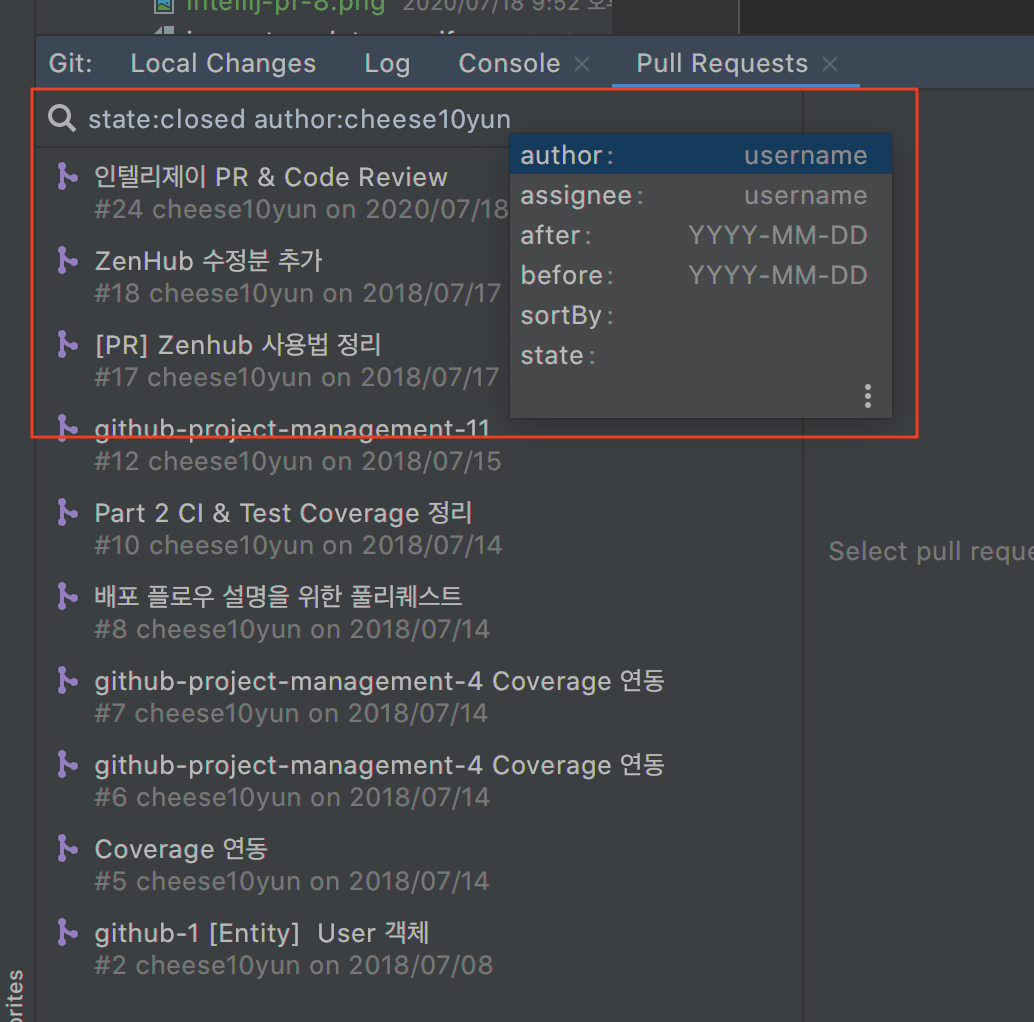Click the merge icon beside pull request #6
Image resolution: width=1034 pixels, height=1022 pixels.
67,764
